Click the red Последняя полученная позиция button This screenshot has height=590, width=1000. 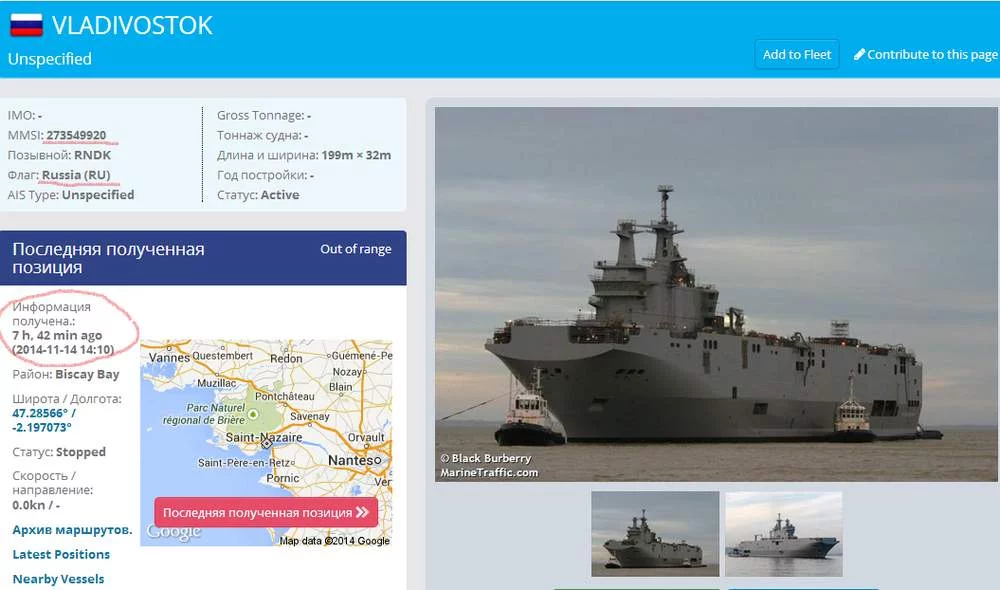[x=266, y=512]
